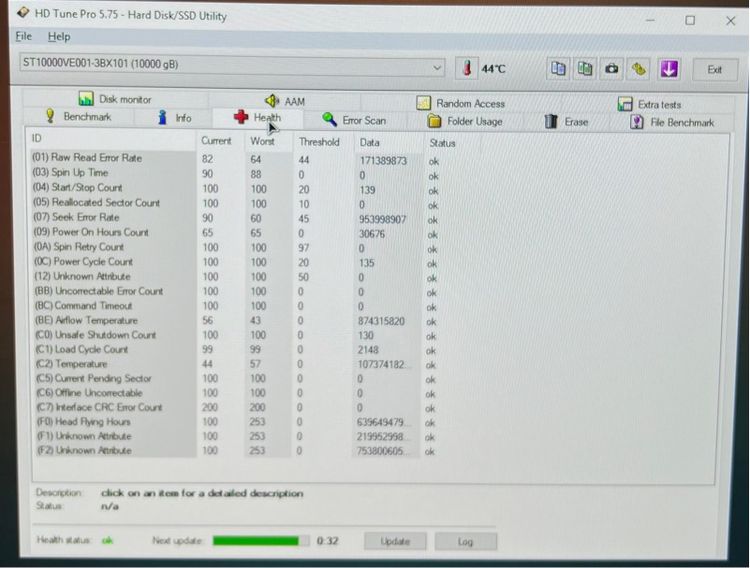750x568 pixels.
Task: Switch to the Folder Usage tab
Action: pos(464,121)
